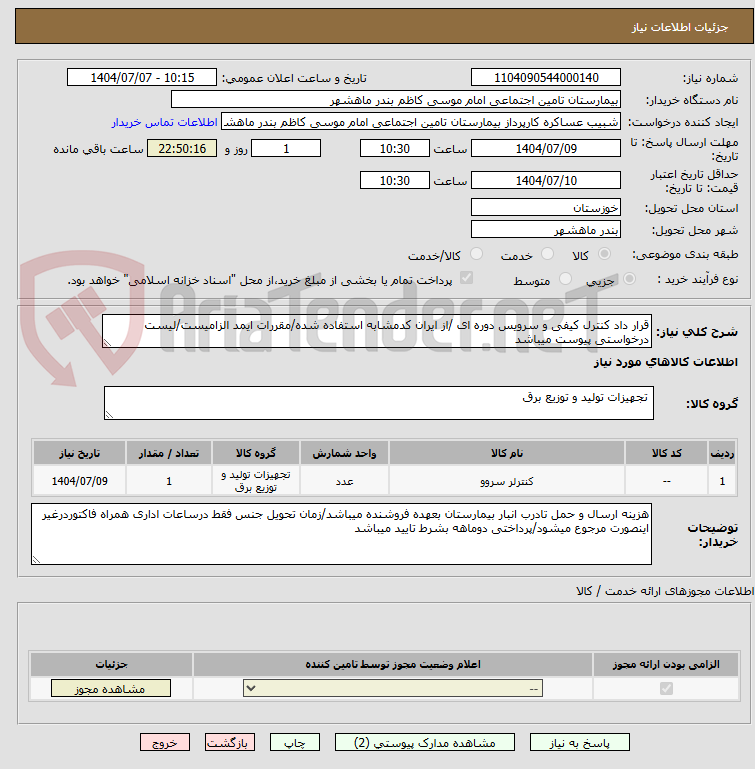Click the remaining time field 22:50:16

(182, 149)
